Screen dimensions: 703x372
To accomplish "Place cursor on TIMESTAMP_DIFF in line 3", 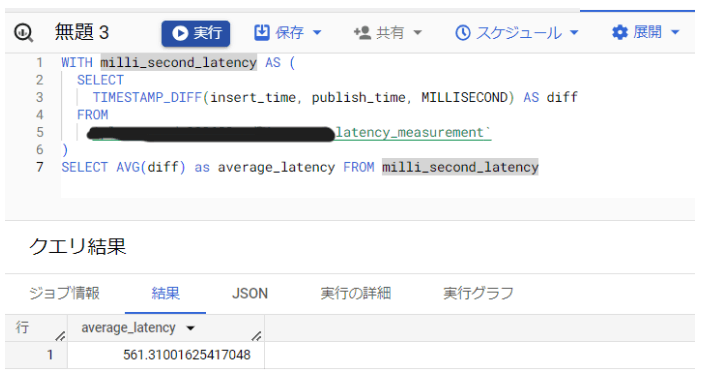I will pyautogui.click(x=147, y=97).
